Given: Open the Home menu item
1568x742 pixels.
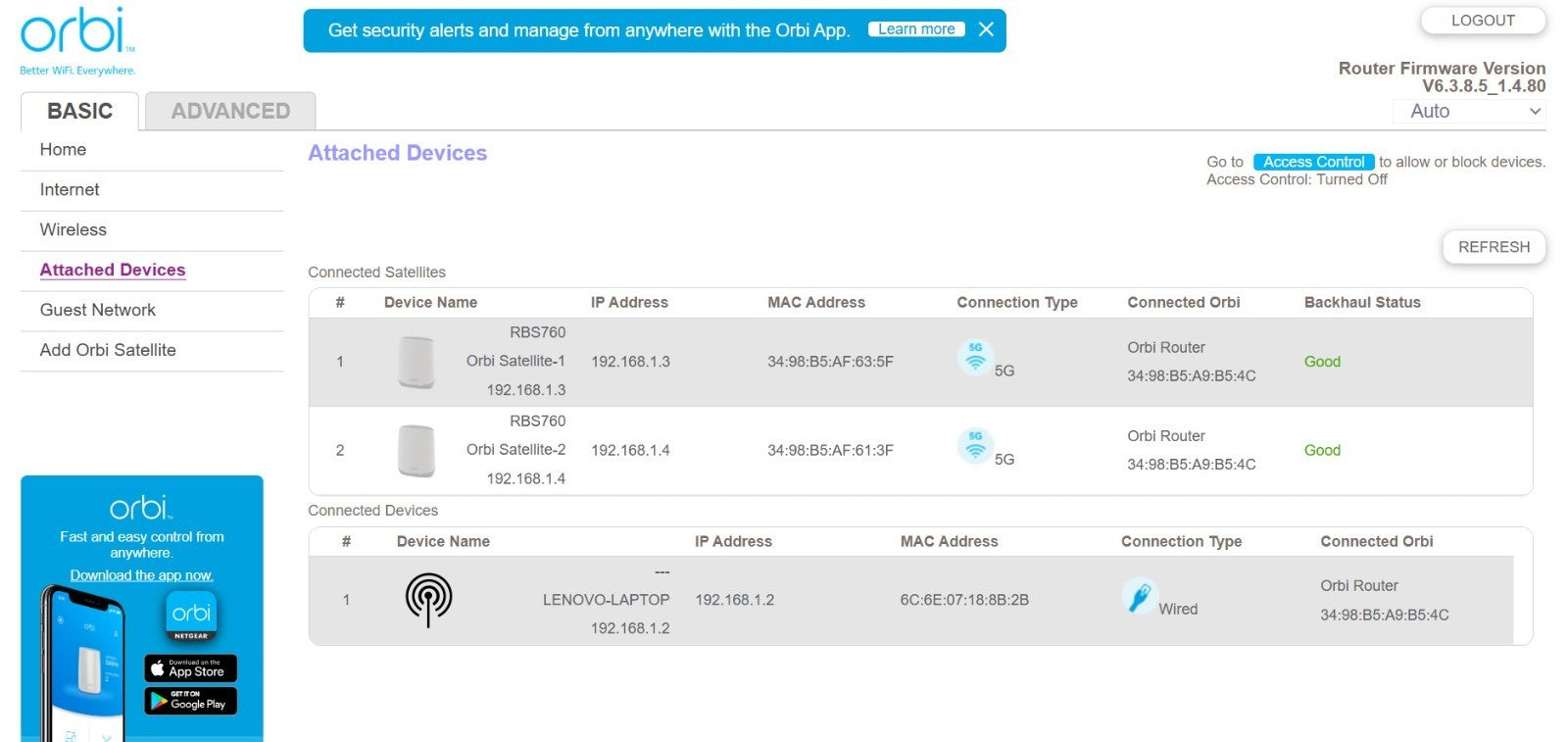Looking at the screenshot, I should click(x=63, y=149).
